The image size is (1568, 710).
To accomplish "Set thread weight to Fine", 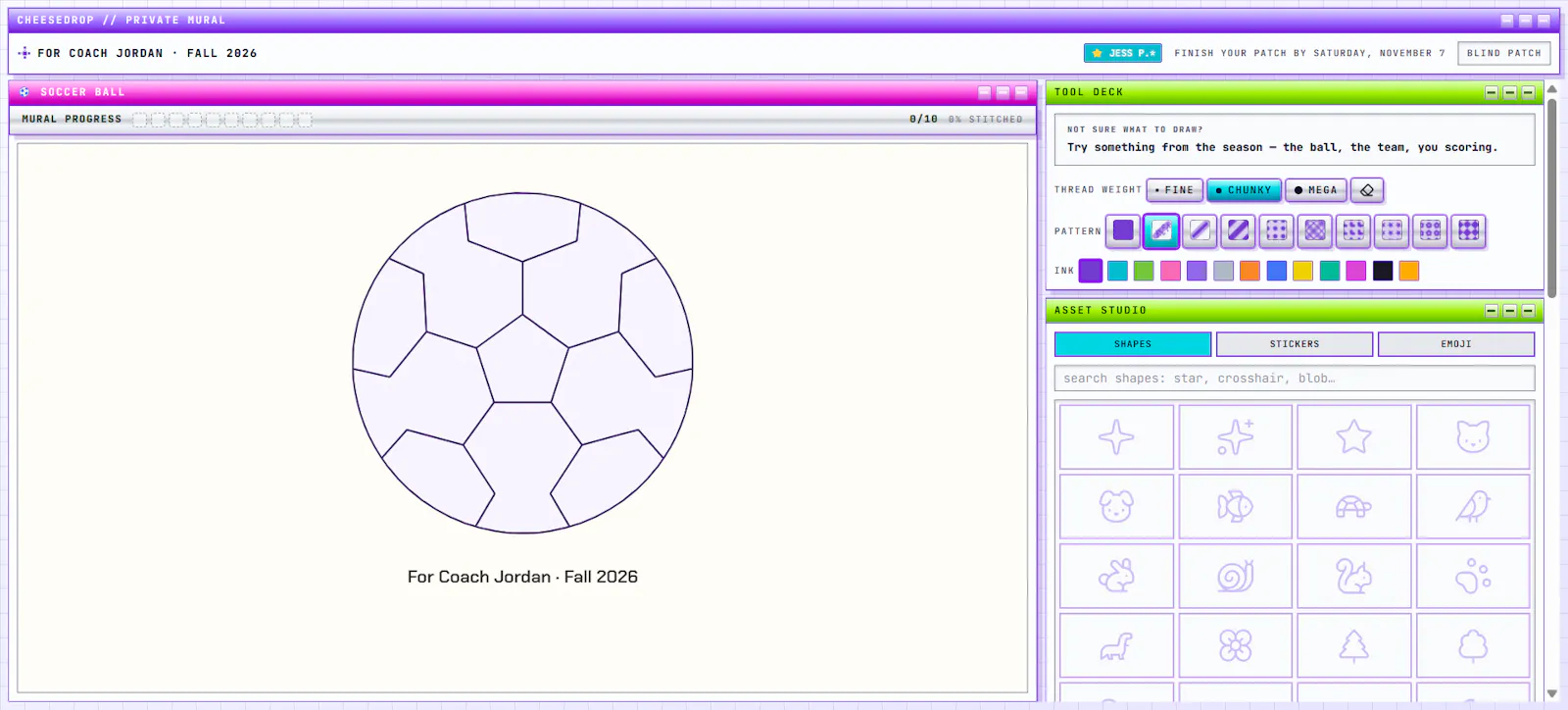I will click(x=1174, y=190).
